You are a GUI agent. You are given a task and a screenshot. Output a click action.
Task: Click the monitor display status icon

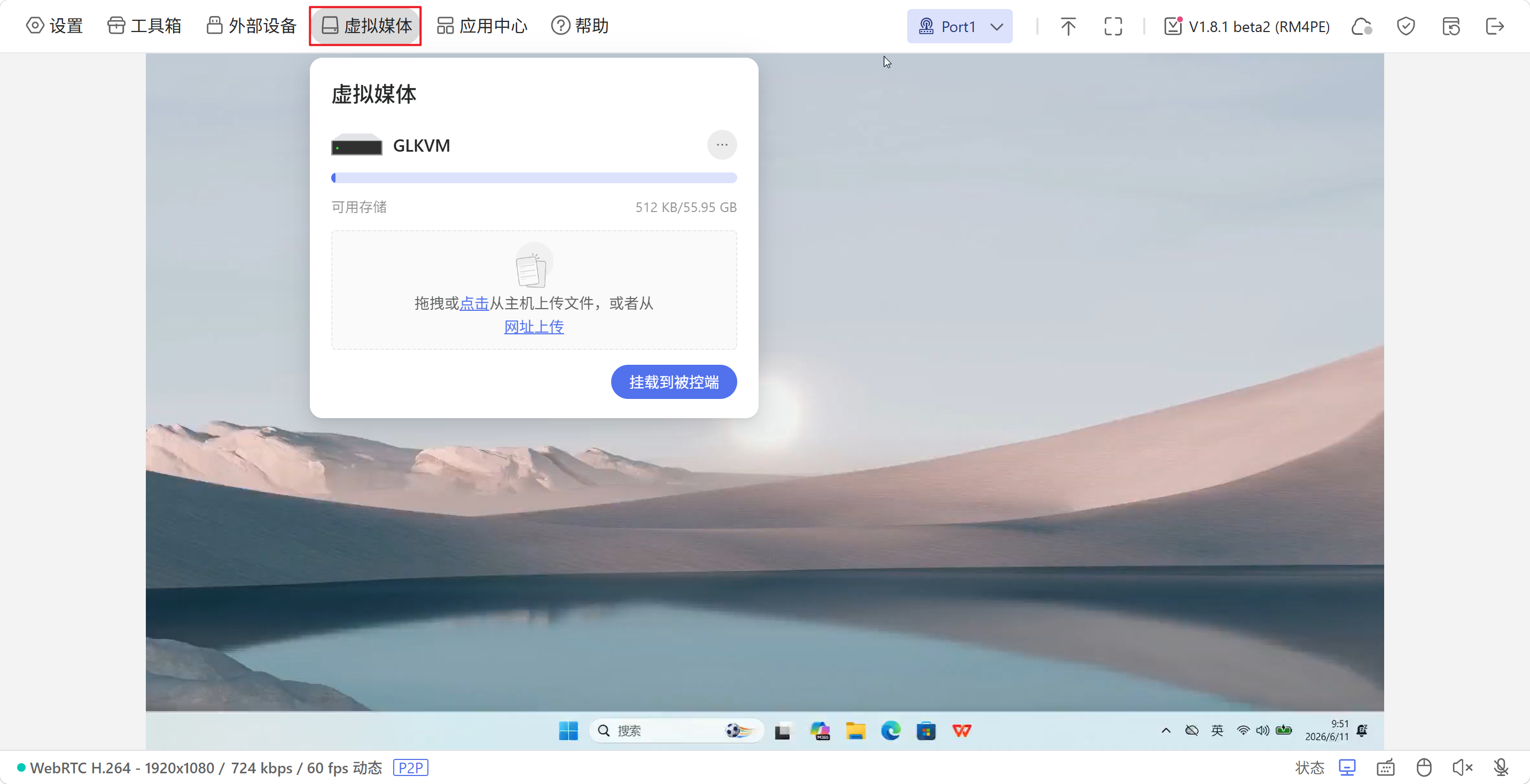[1347, 767]
